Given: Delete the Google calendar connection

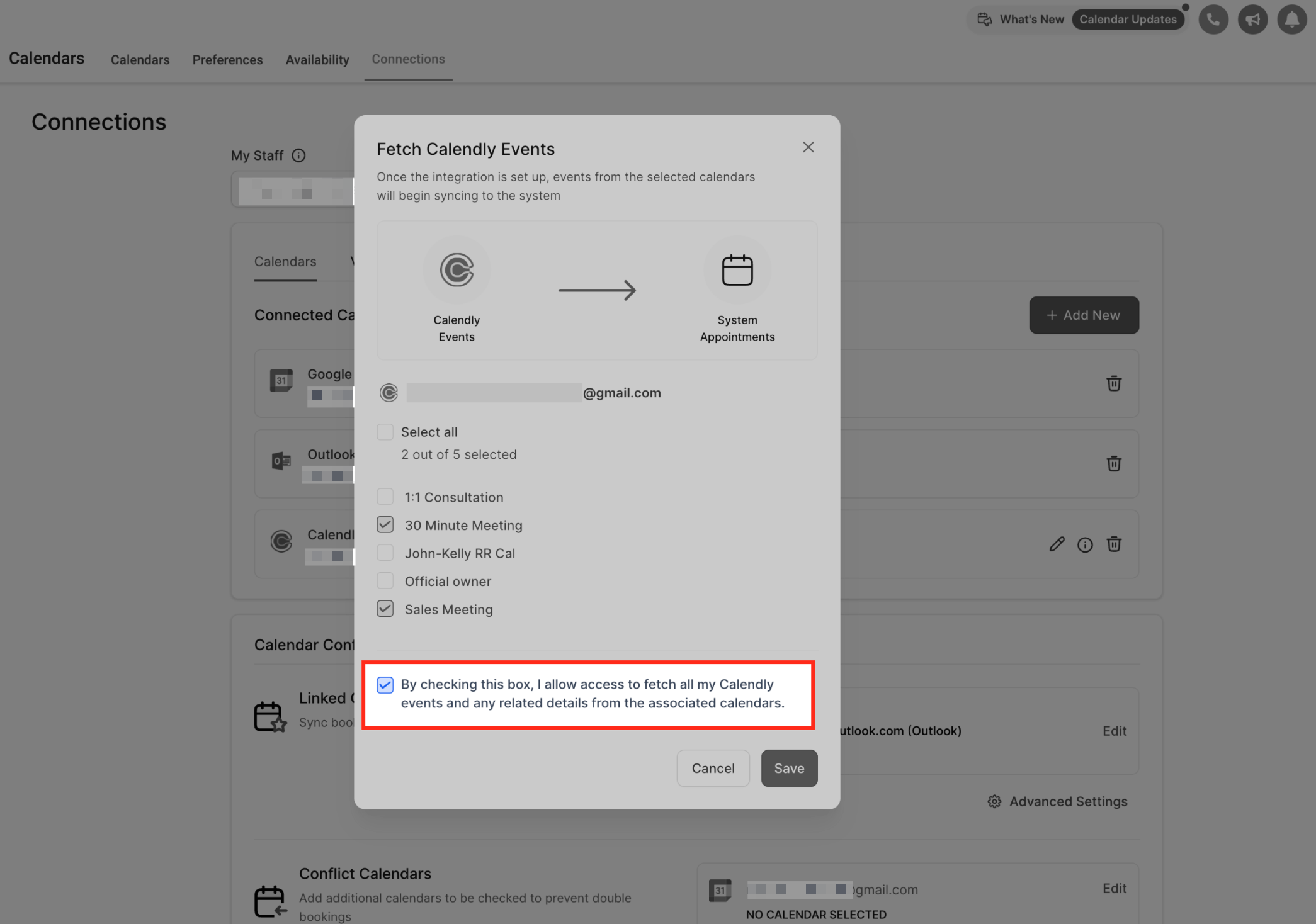Looking at the screenshot, I should [1113, 383].
